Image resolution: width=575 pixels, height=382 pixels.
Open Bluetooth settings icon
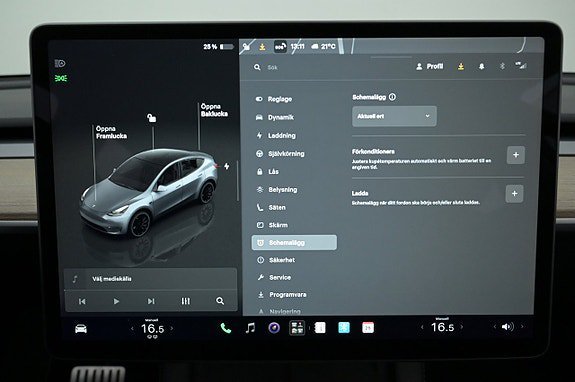502,66
